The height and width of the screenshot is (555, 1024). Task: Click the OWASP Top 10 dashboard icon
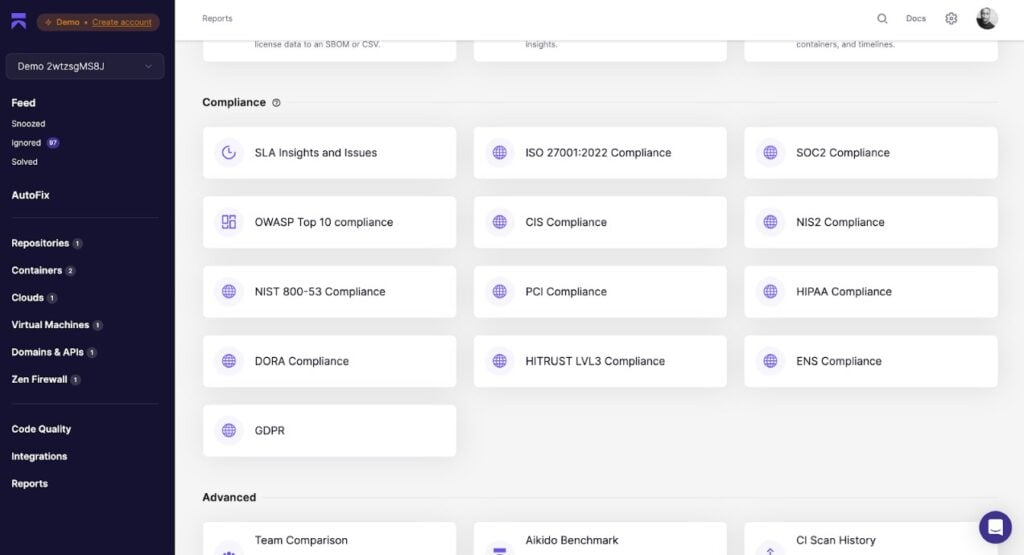(x=229, y=222)
